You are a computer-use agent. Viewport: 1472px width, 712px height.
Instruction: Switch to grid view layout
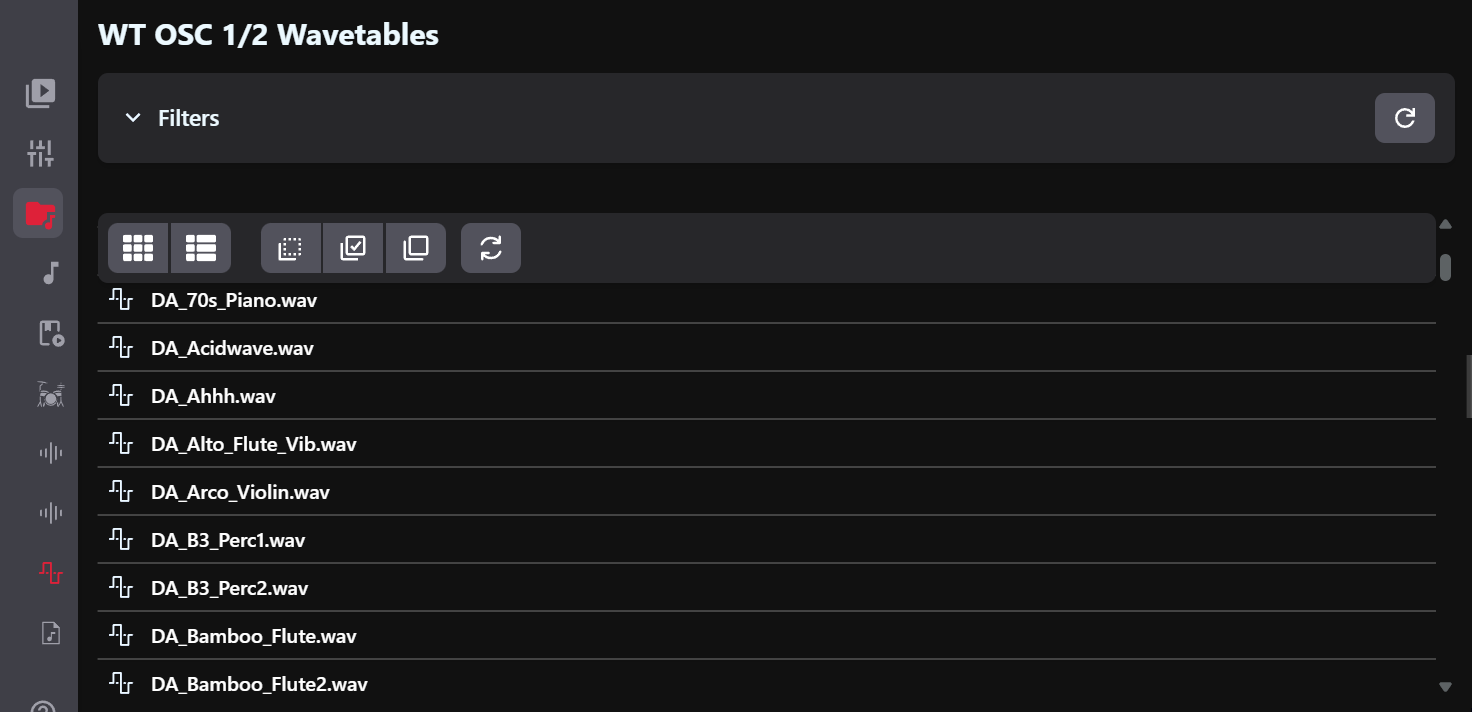[x=138, y=248]
